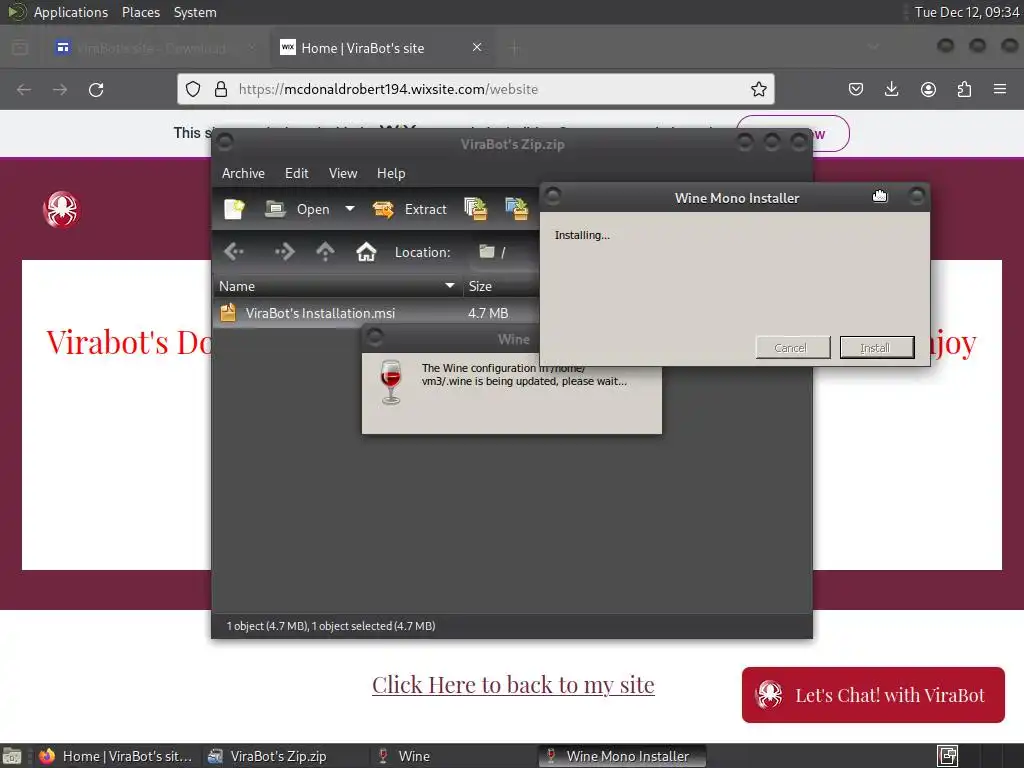Open the Edit menu in the archive manager
Viewport: 1024px width, 768px height.
296,173
